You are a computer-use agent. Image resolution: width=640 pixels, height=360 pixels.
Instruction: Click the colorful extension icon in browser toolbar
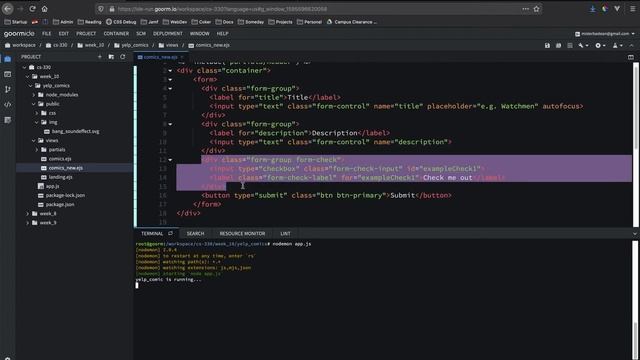click(605, 9)
